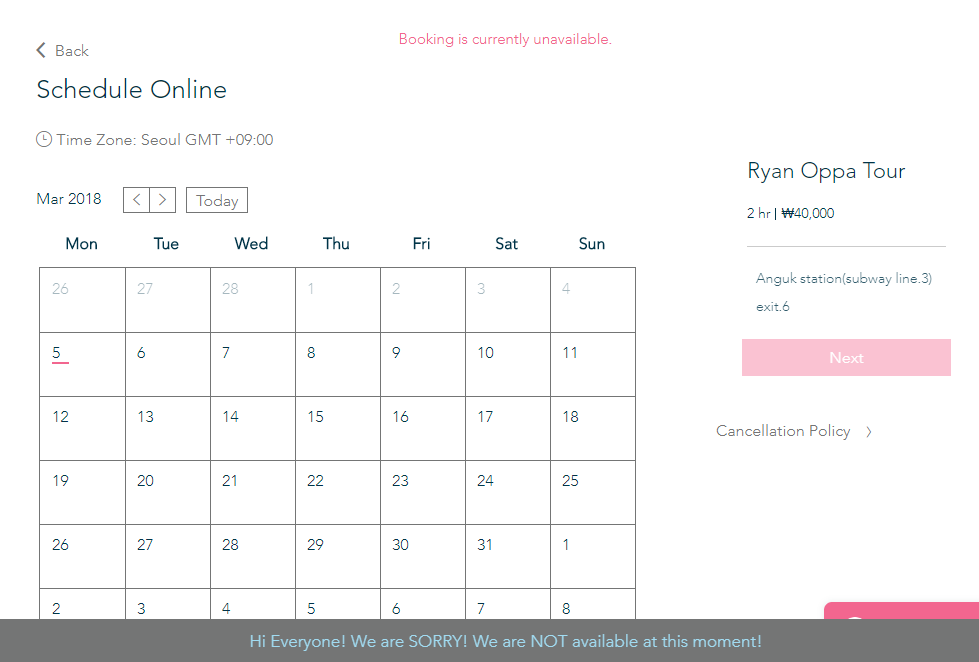
Task: Choose March 10 from the calendar
Action: [507, 364]
